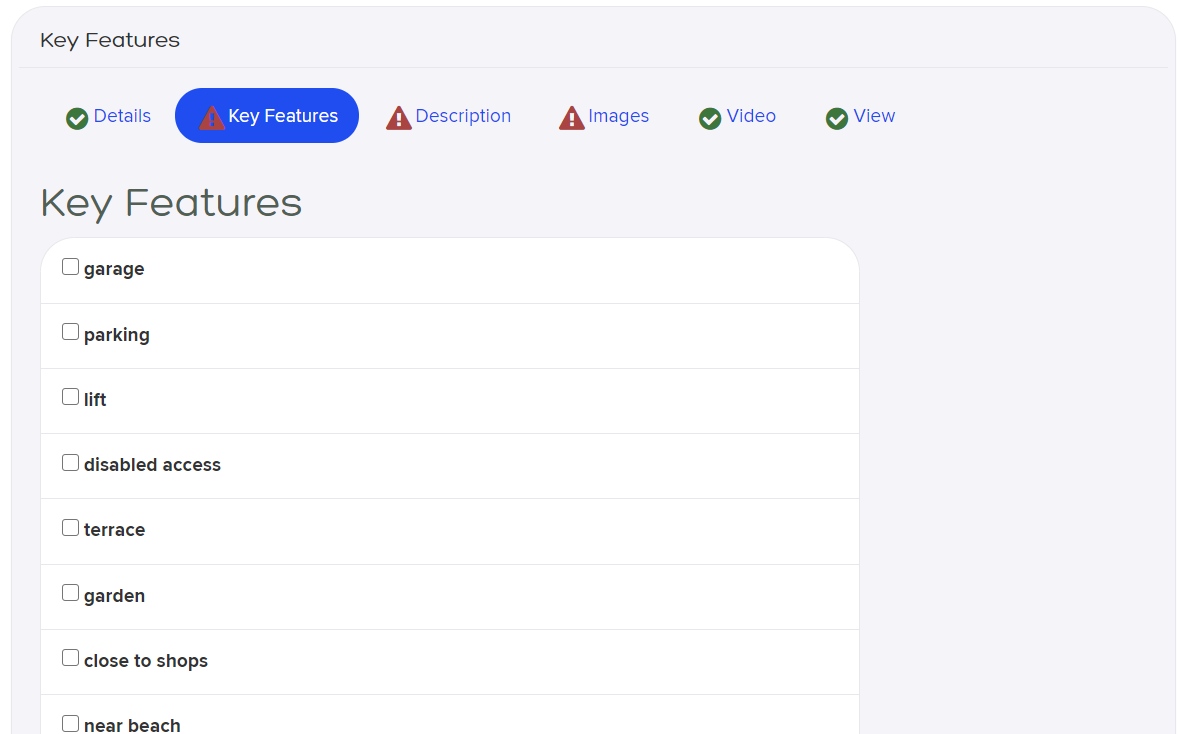Go to the Images tab
This screenshot has height=734, width=1178.
604,116
